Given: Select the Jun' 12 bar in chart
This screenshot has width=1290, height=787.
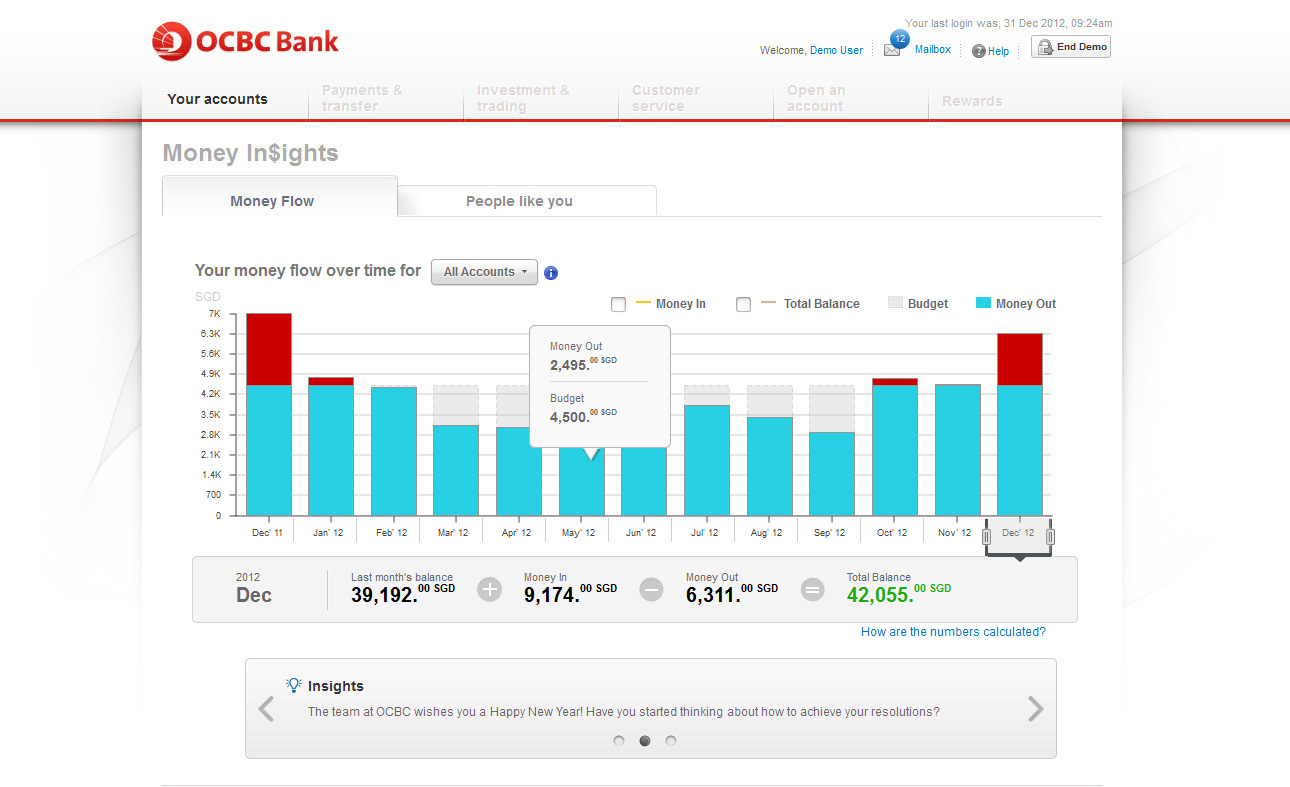Looking at the screenshot, I should tap(644, 480).
